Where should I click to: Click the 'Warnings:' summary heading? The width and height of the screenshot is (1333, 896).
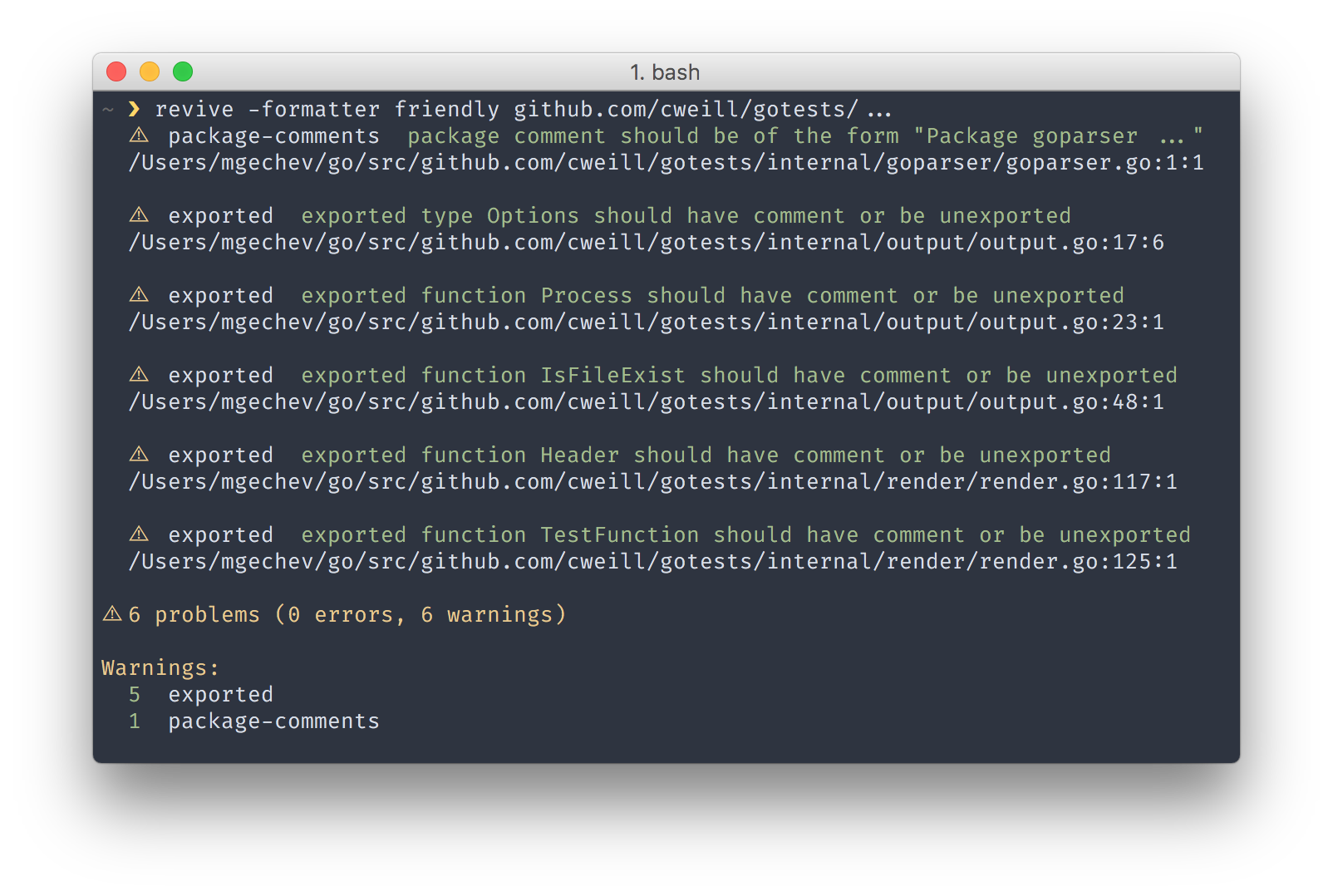coord(160,667)
